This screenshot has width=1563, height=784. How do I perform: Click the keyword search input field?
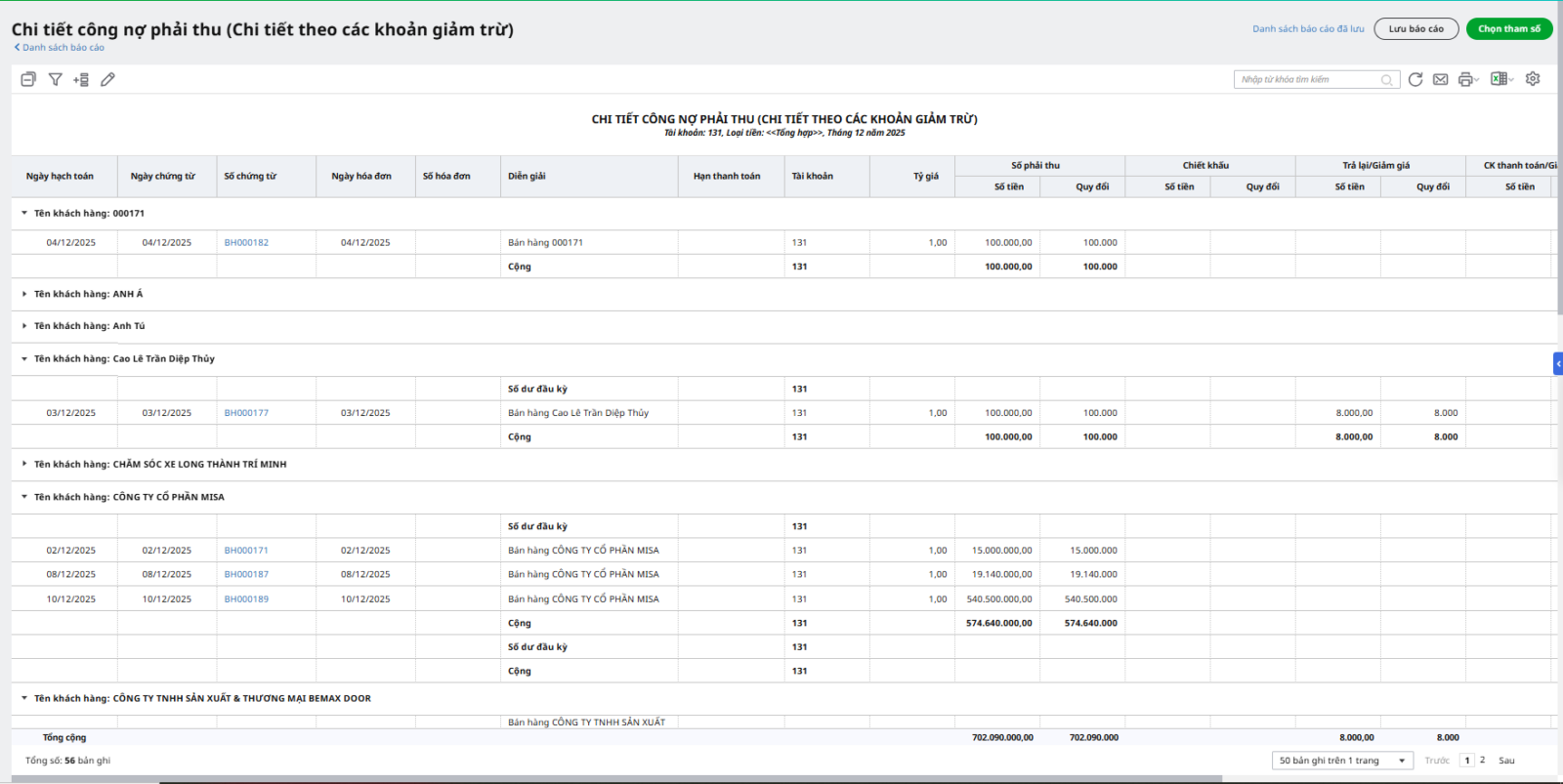(1309, 79)
